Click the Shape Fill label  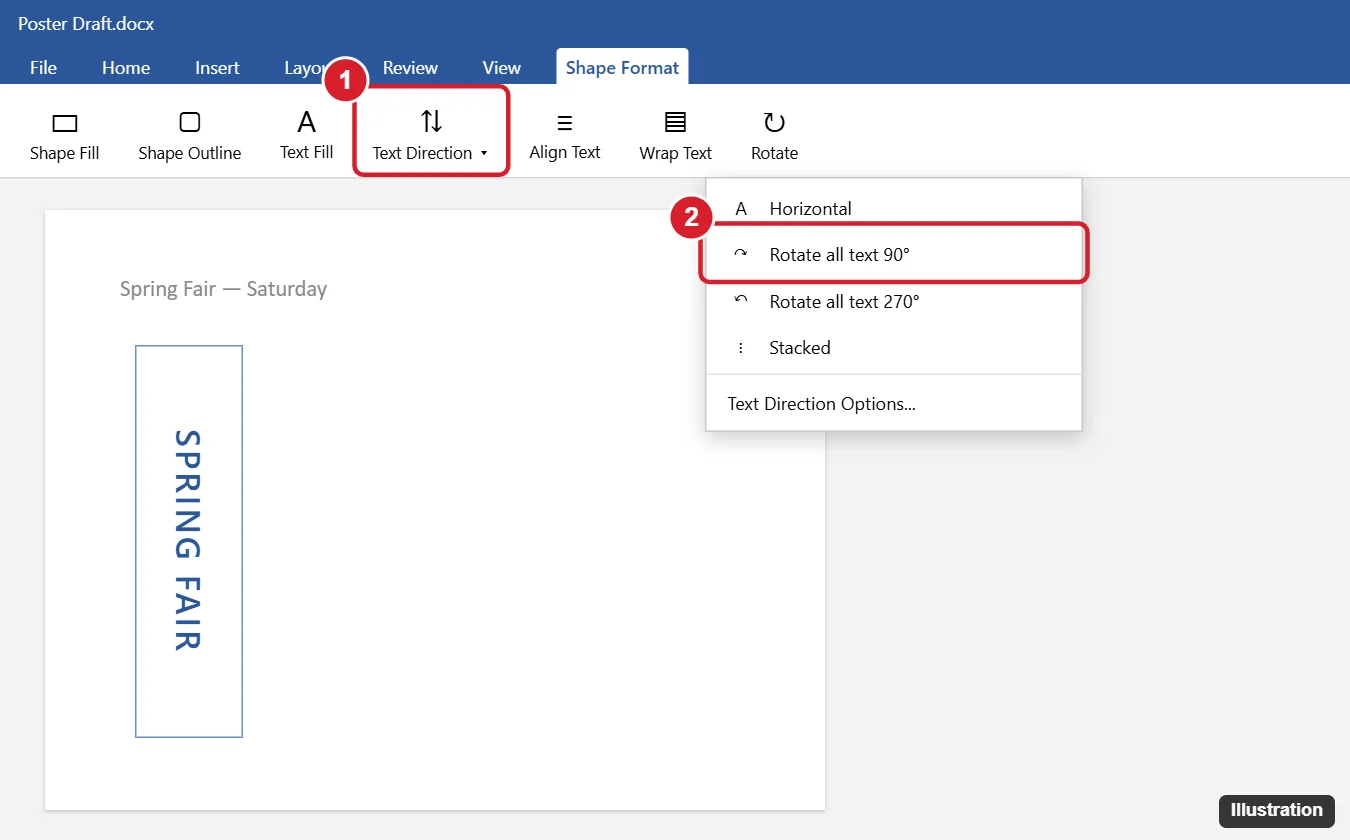[65, 153]
